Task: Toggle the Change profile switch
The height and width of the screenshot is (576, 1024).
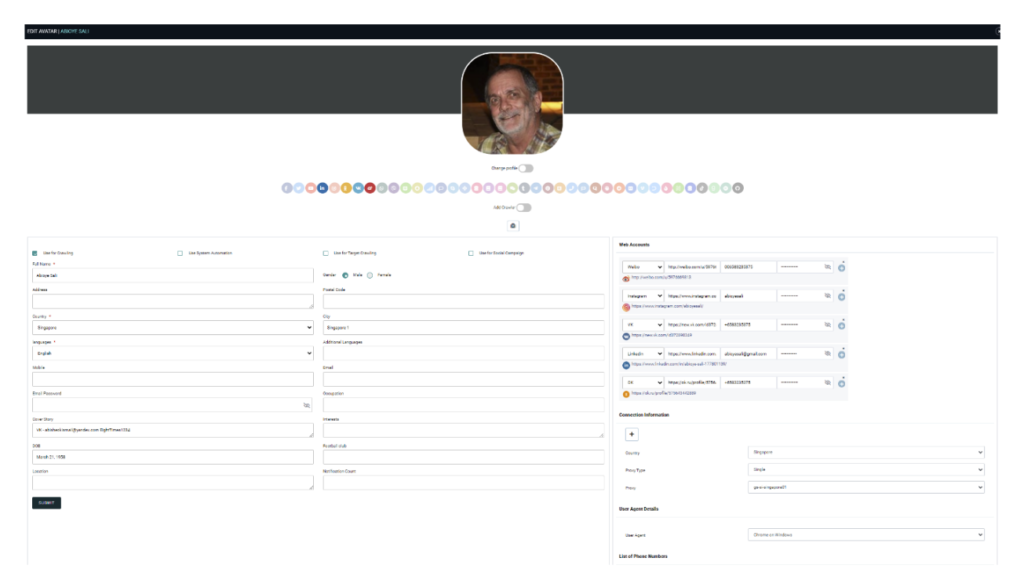Action: [525, 168]
